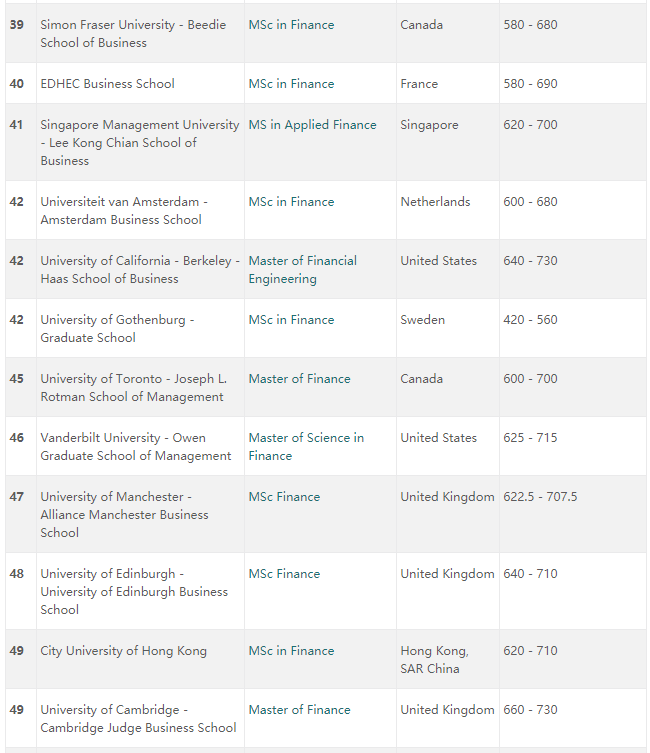Screen dimensions: 650x753
Task: Open City University of Hong Kong MSc link
Action: [x=291, y=651]
